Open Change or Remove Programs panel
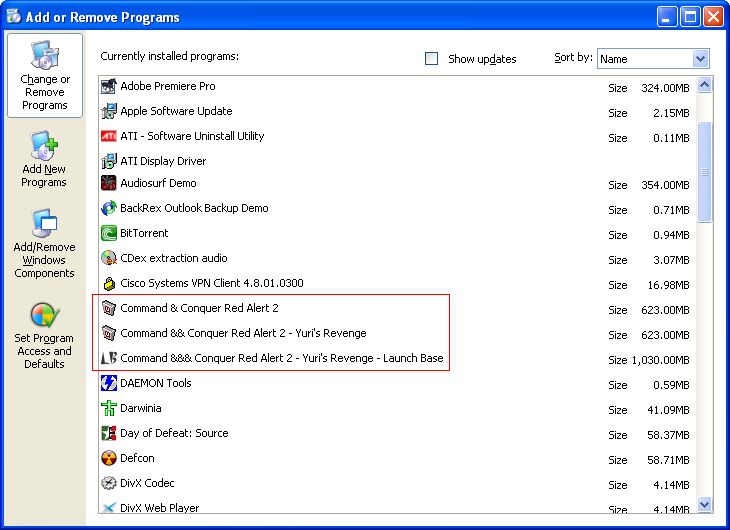This screenshot has height=530, width=730. point(45,75)
